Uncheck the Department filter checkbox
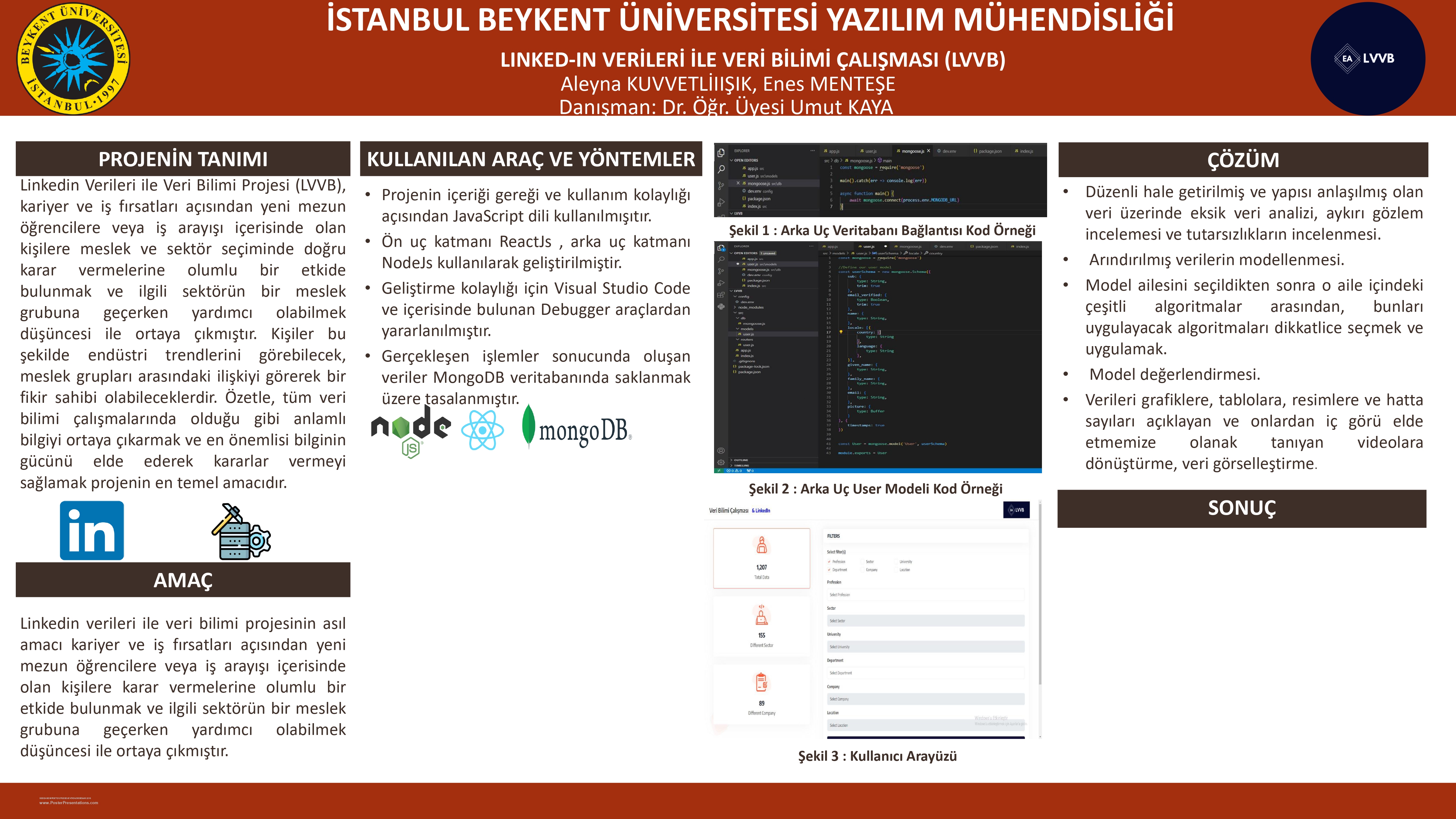The height and width of the screenshot is (819, 1456). pos(829,570)
